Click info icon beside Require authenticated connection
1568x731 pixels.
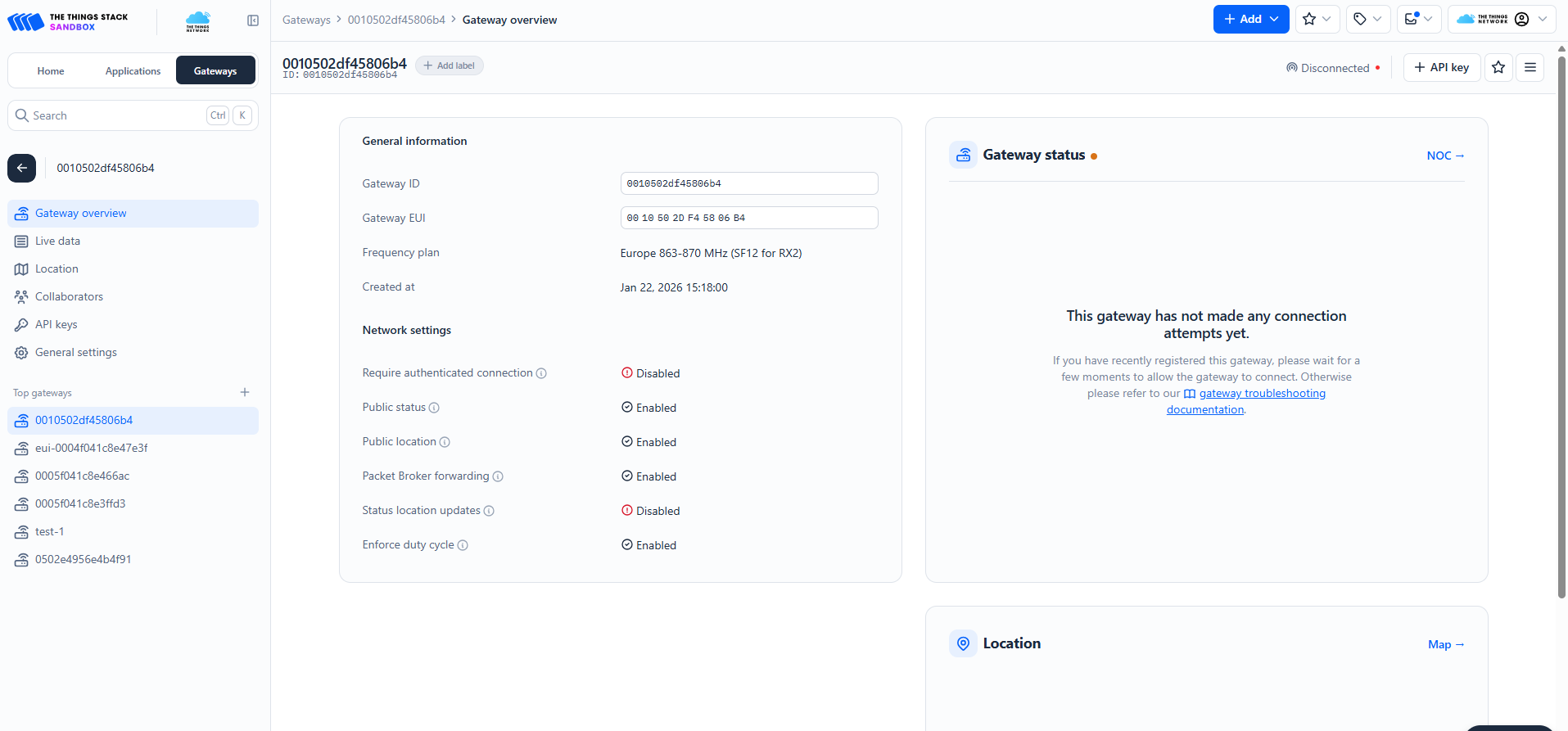(x=541, y=373)
